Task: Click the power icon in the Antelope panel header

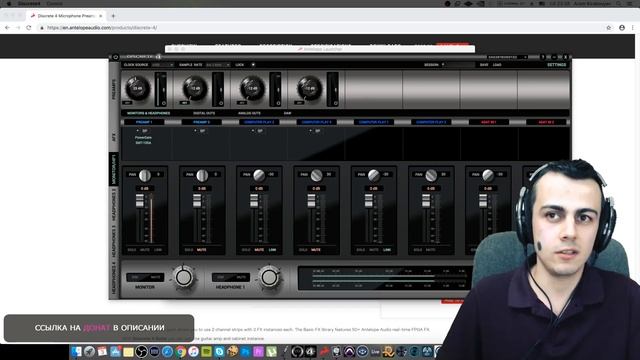Action: (x=116, y=57)
